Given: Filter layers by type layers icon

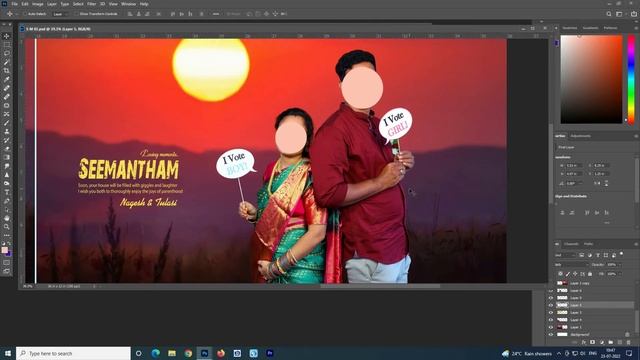Looking at the screenshot, I should coord(598,255).
